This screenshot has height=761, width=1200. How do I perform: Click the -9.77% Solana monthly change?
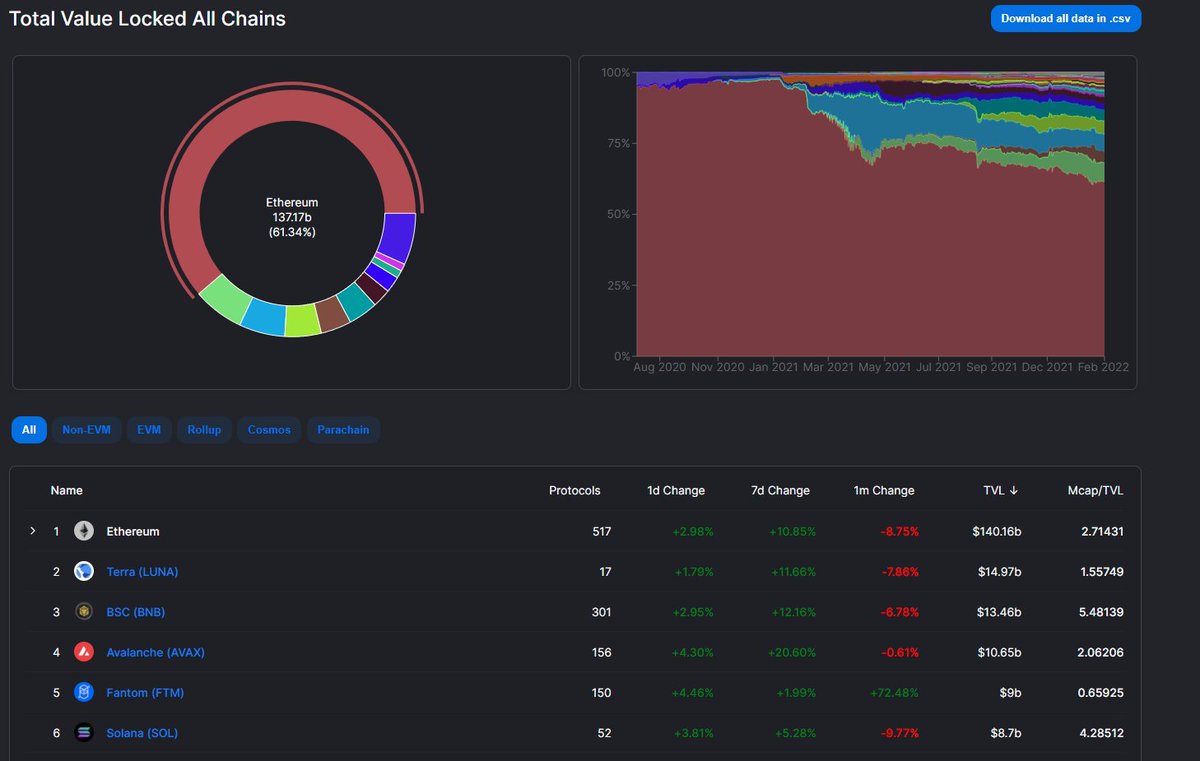(x=898, y=733)
